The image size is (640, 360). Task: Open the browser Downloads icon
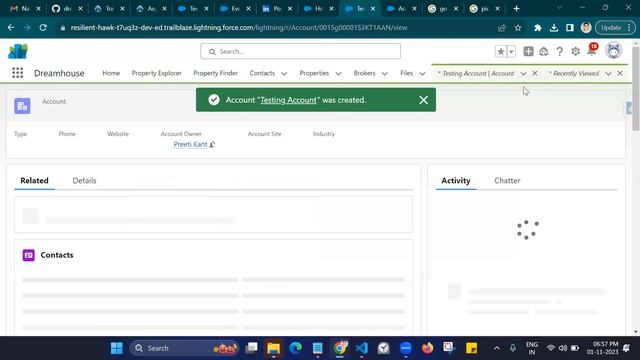pos(554,28)
